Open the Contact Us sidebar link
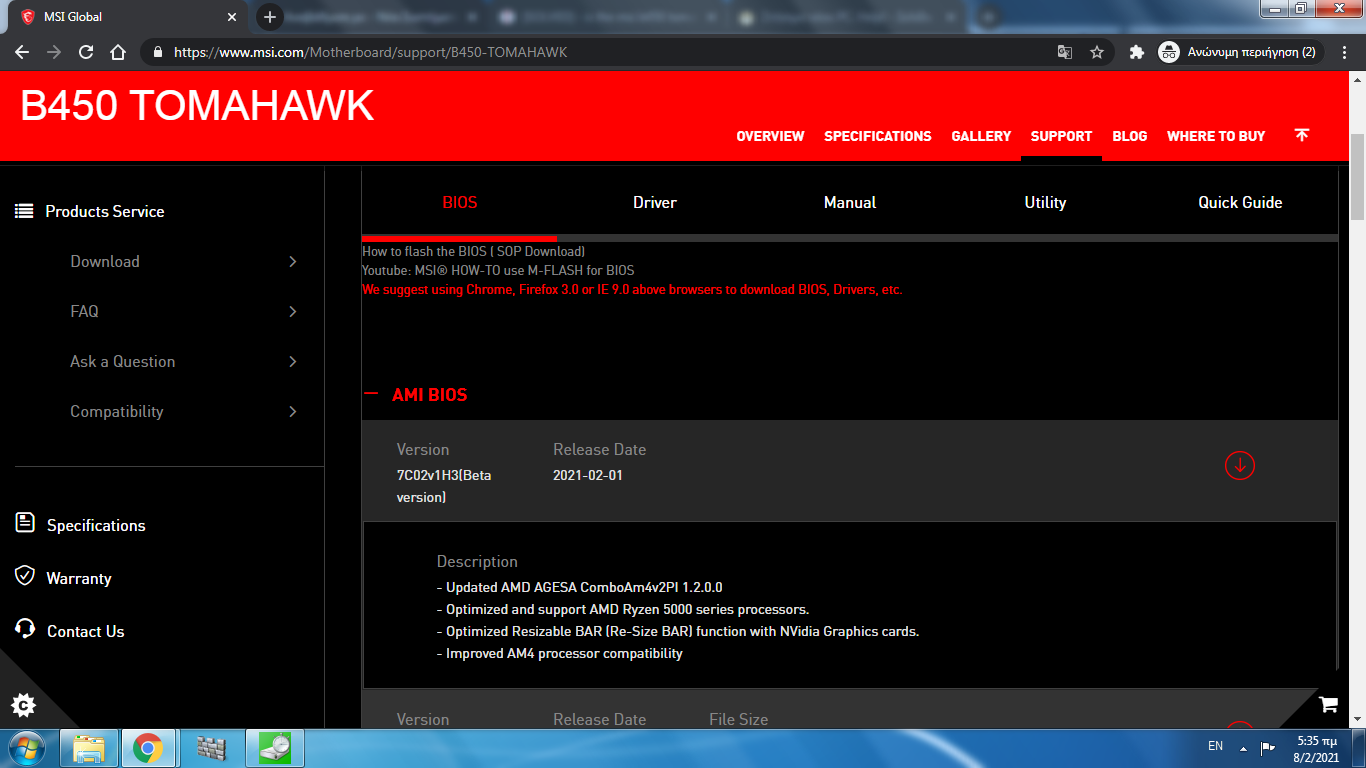 pyautogui.click(x=86, y=631)
